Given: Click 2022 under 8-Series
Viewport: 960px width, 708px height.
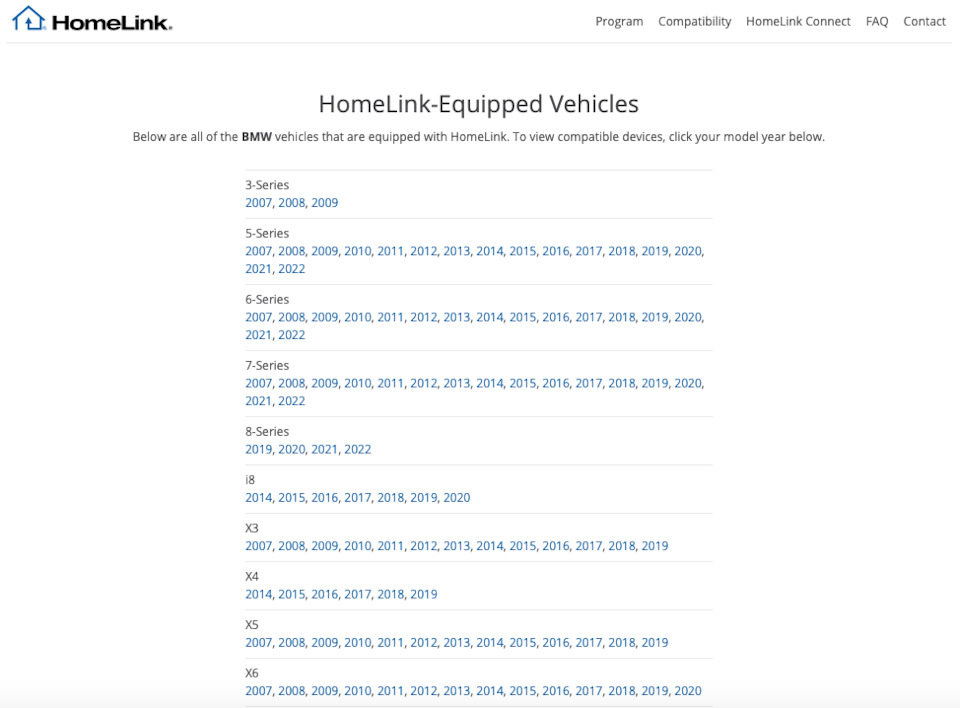Looking at the screenshot, I should pos(357,450).
